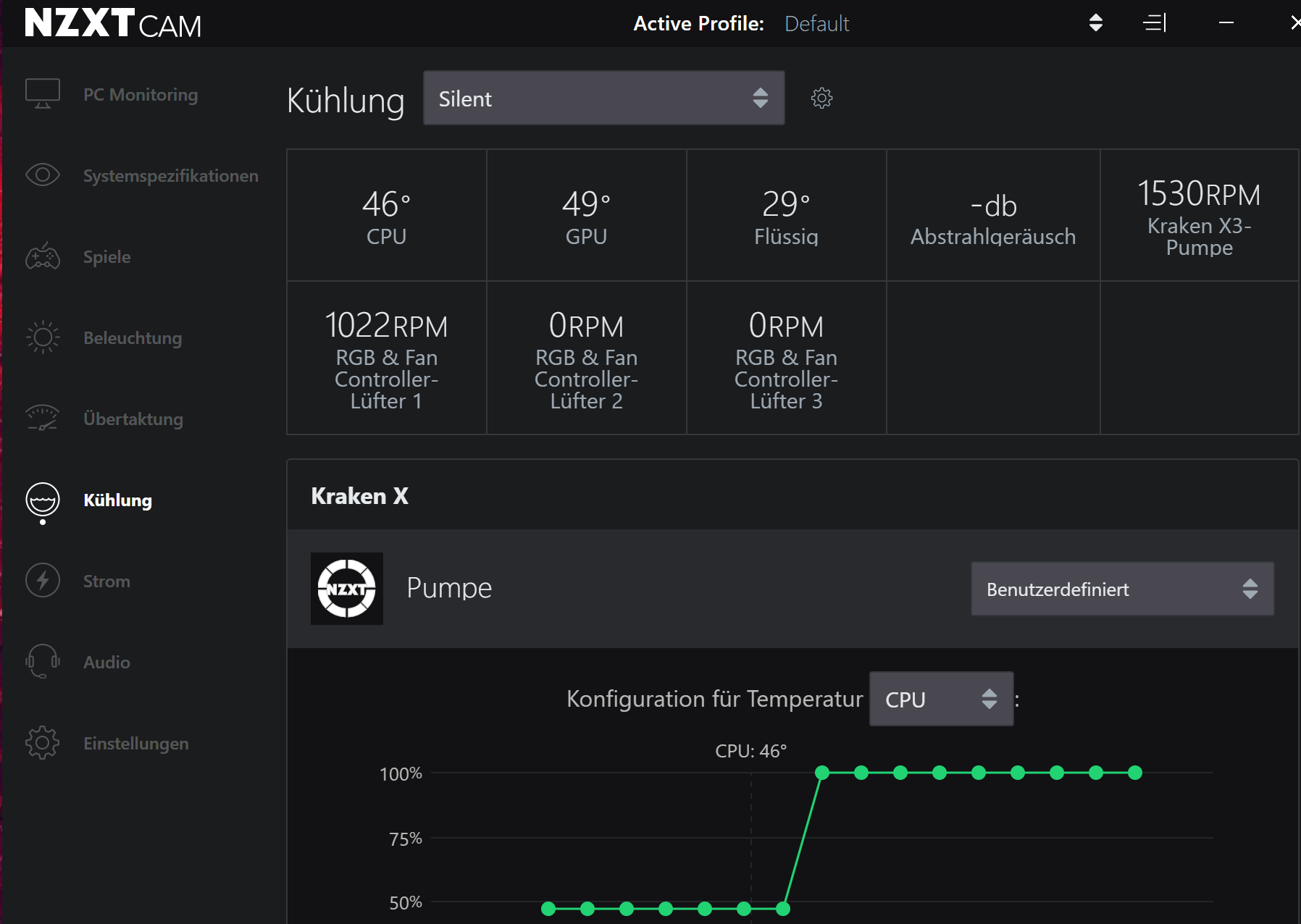Select the rightmost point on the 100% curve line
This screenshot has height=924, width=1301.
[1135, 773]
